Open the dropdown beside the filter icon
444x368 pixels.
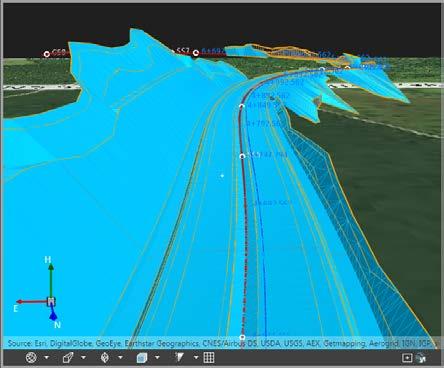click(x=196, y=358)
